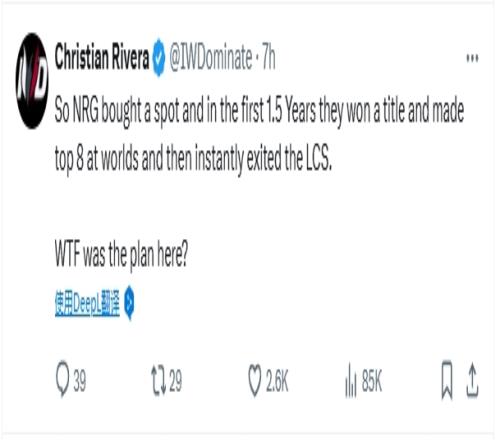Retweet using the arrows icon

click(x=159, y=381)
